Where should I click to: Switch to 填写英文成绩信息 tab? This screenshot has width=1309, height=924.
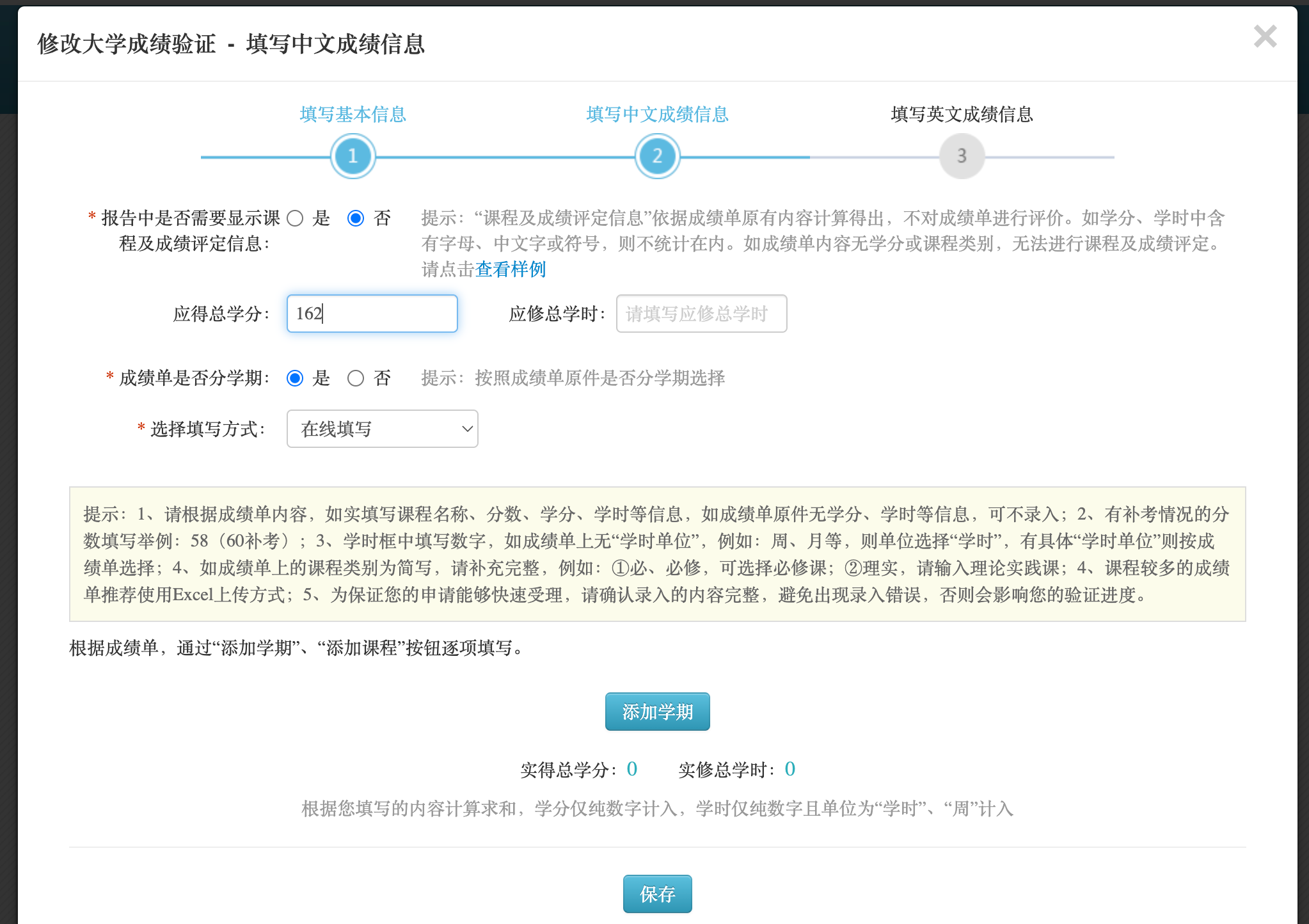pyautogui.click(x=961, y=116)
